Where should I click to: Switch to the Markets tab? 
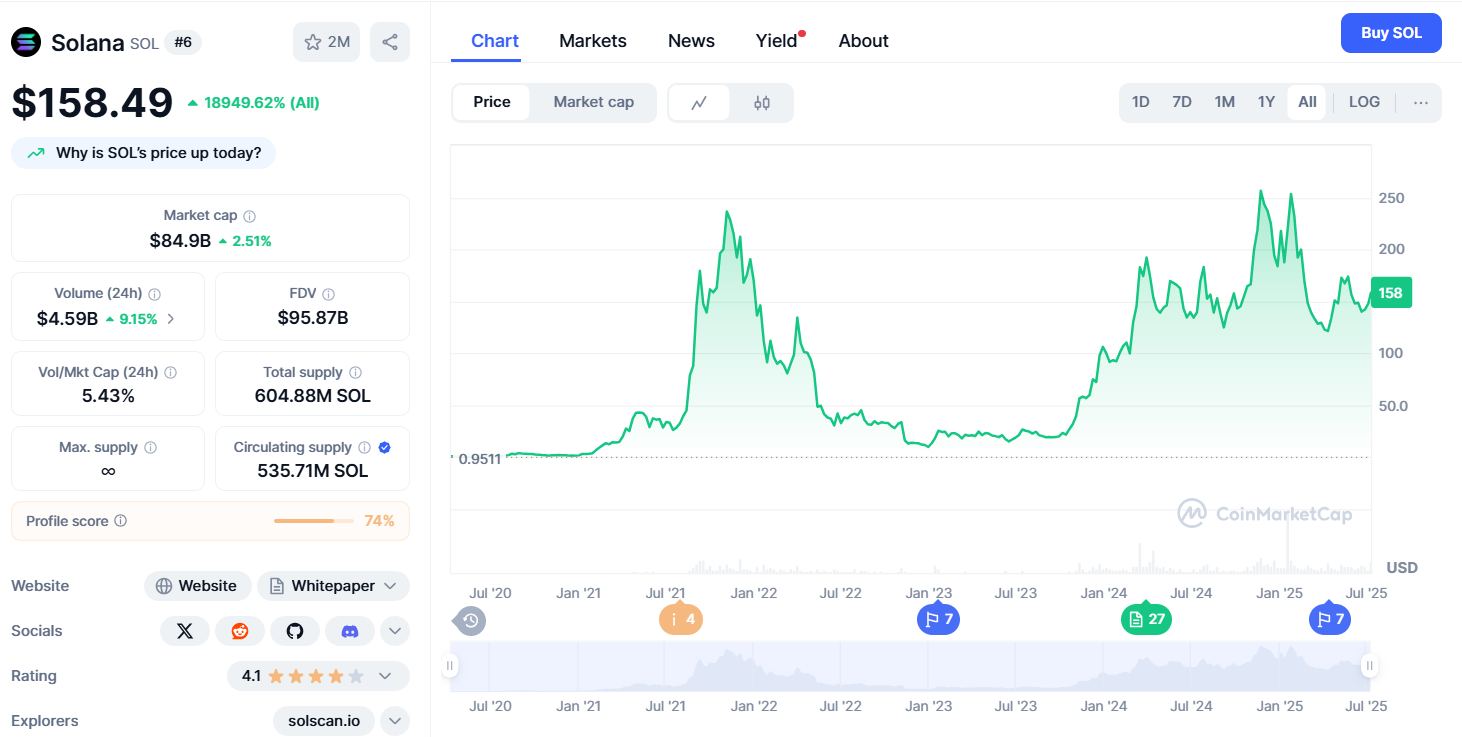(x=593, y=41)
